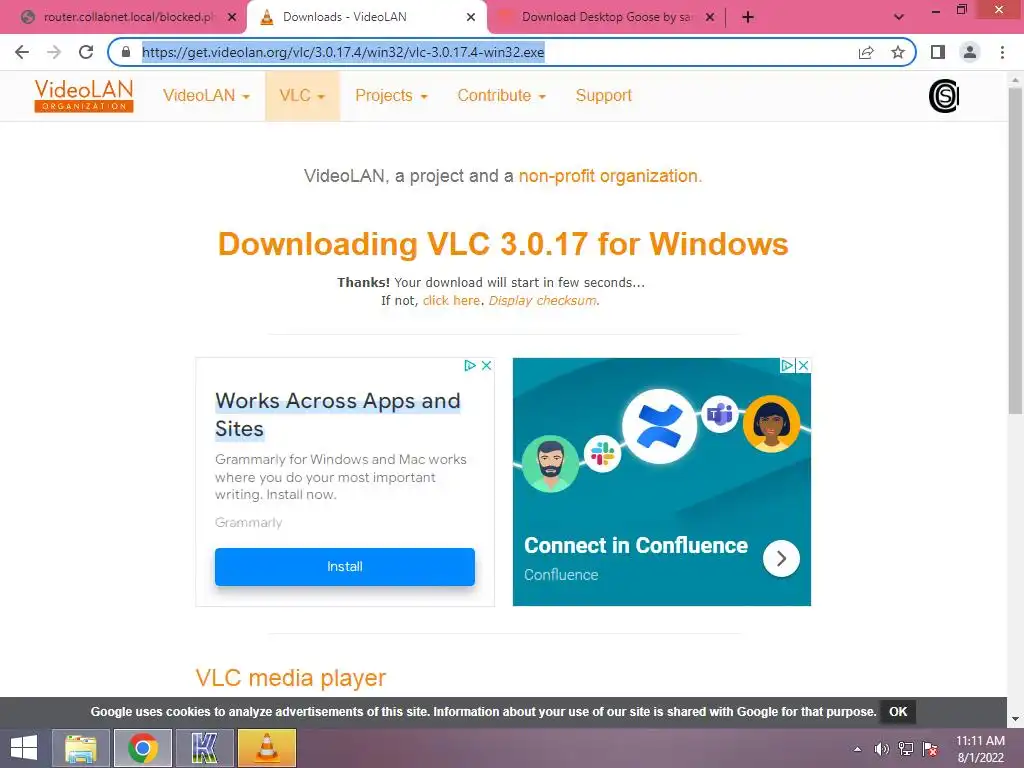Click the Confluence ad arrow button
This screenshot has width=1024, height=768.
(x=781, y=558)
